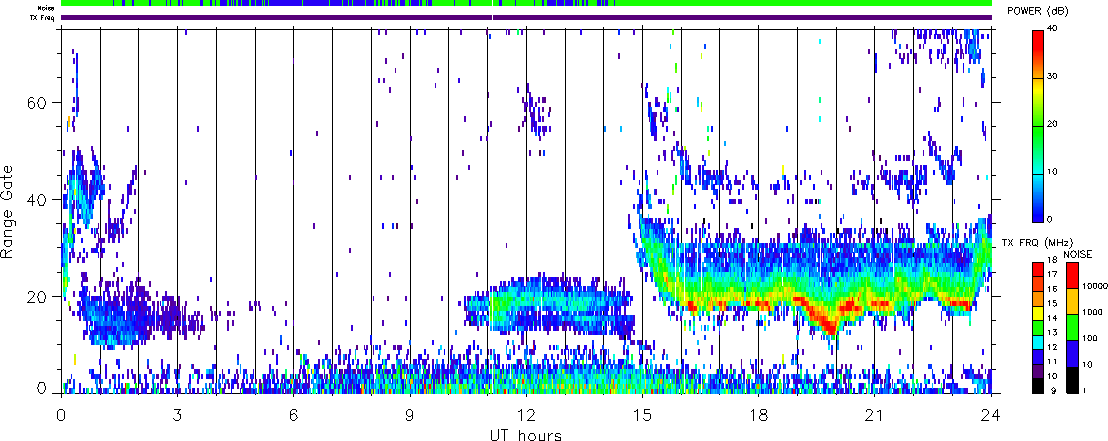Click the x-axis tick label '6'
Screen dimensions: 1108x441
293,414
